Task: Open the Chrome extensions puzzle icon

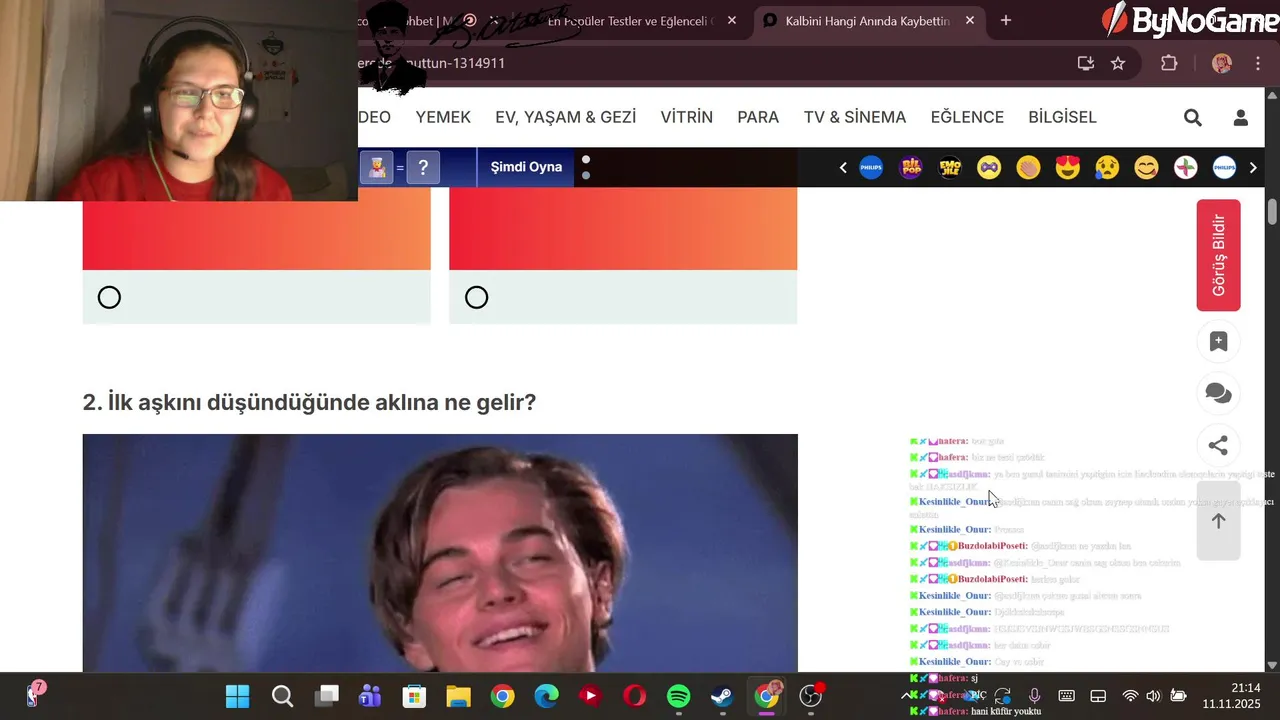Action: [1169, 63]
